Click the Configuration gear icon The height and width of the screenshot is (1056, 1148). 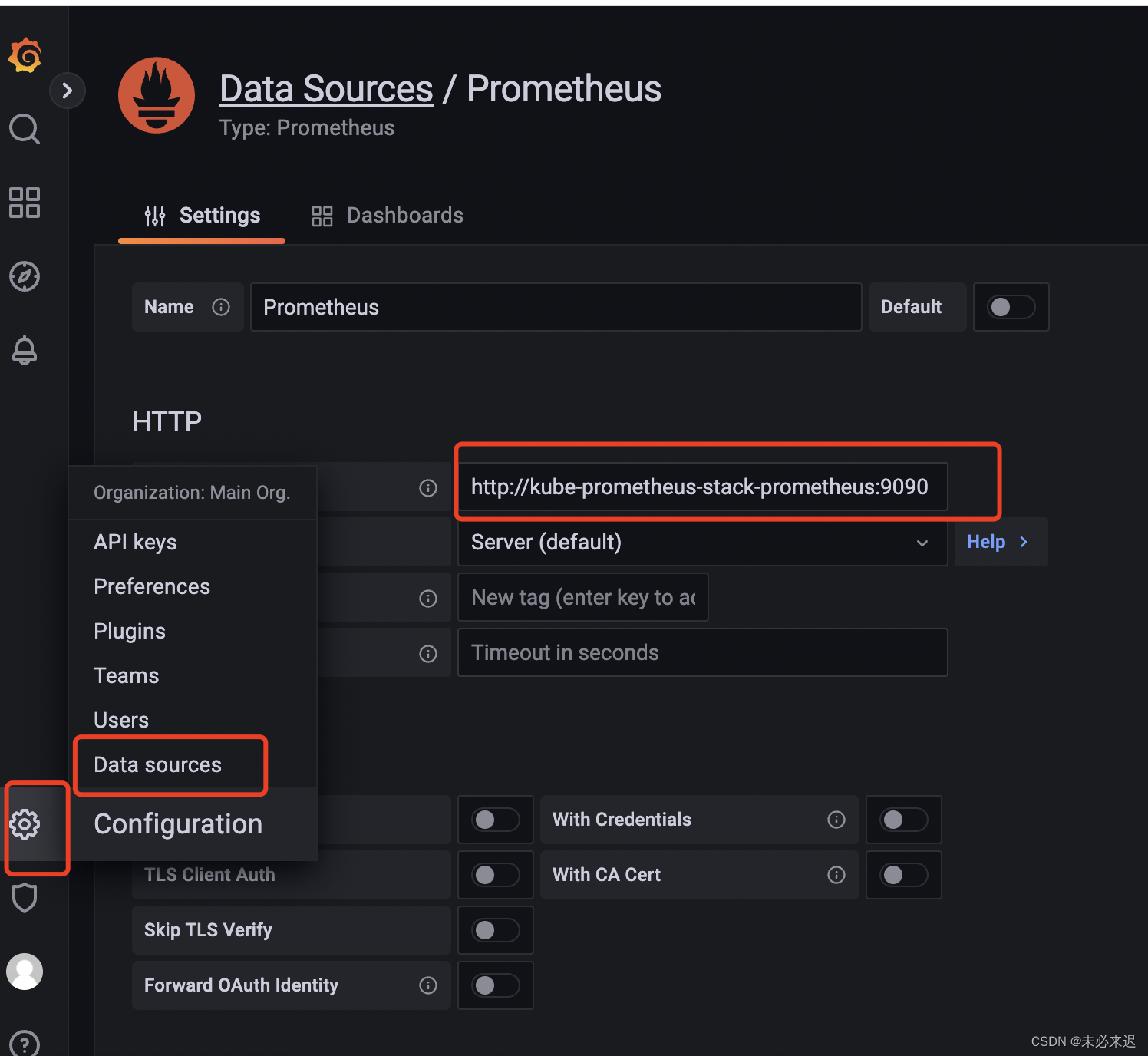point(25,824)
